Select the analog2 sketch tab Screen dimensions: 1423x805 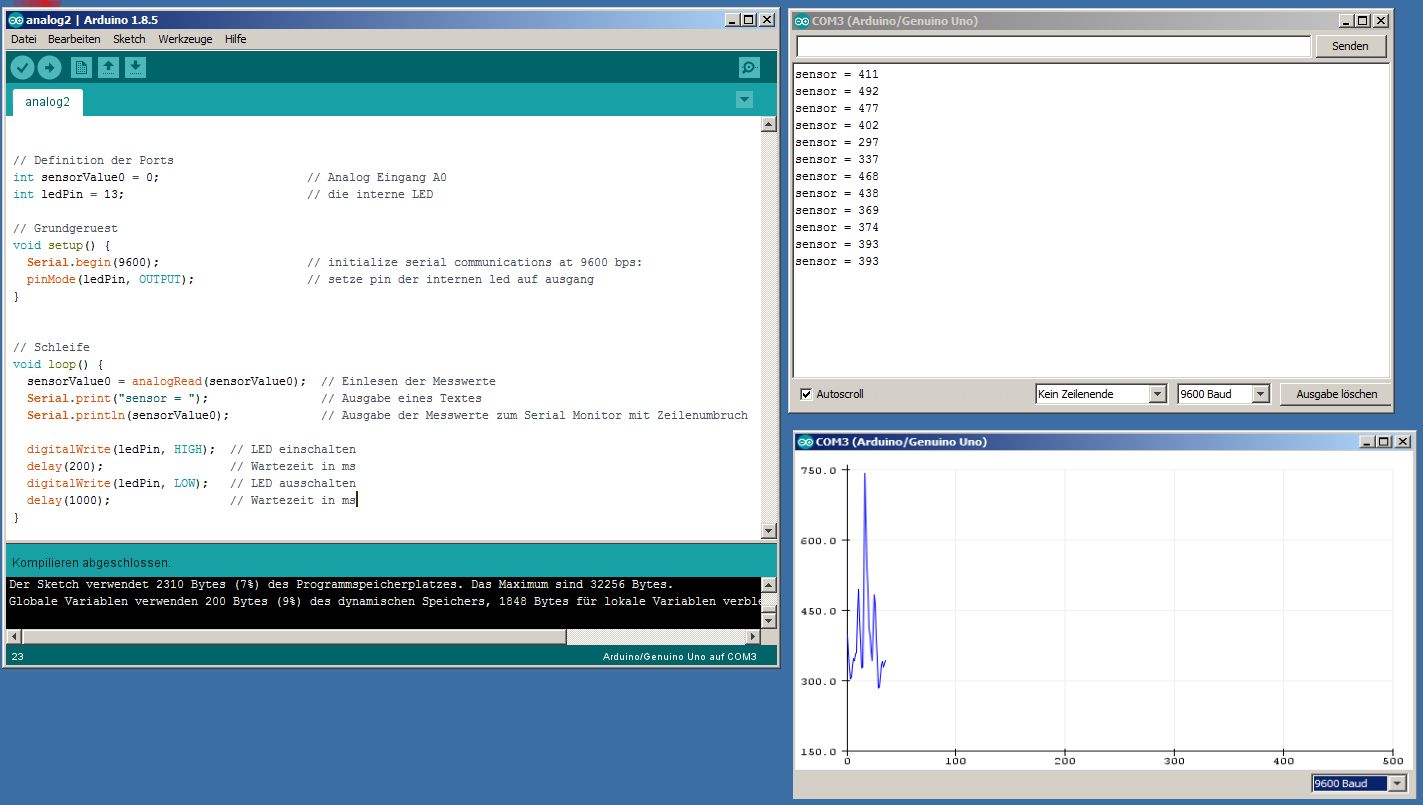pos(48,102)
